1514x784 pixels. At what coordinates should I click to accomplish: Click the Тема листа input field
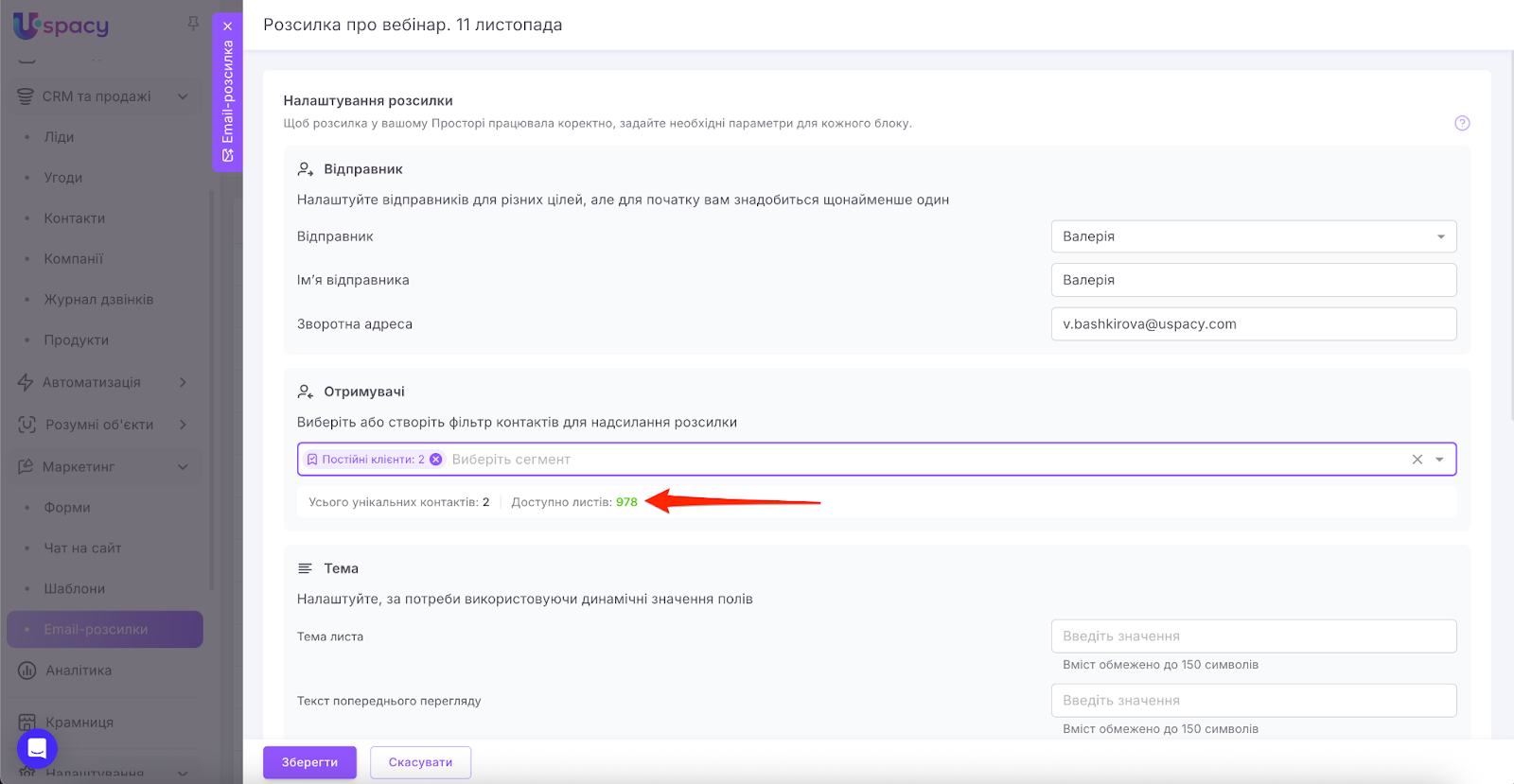1253,636
